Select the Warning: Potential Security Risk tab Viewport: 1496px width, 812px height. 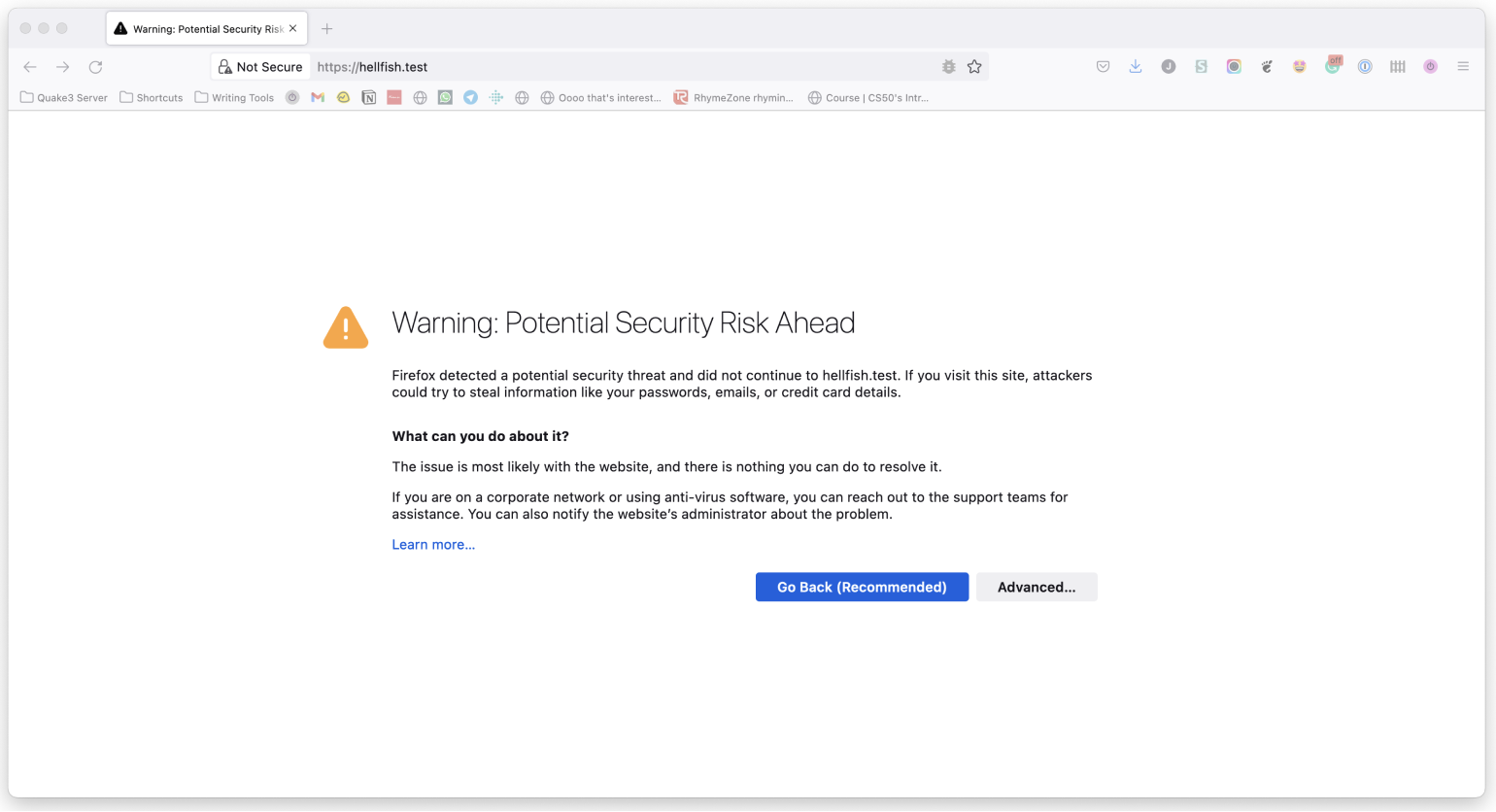(x=199, y=28)
